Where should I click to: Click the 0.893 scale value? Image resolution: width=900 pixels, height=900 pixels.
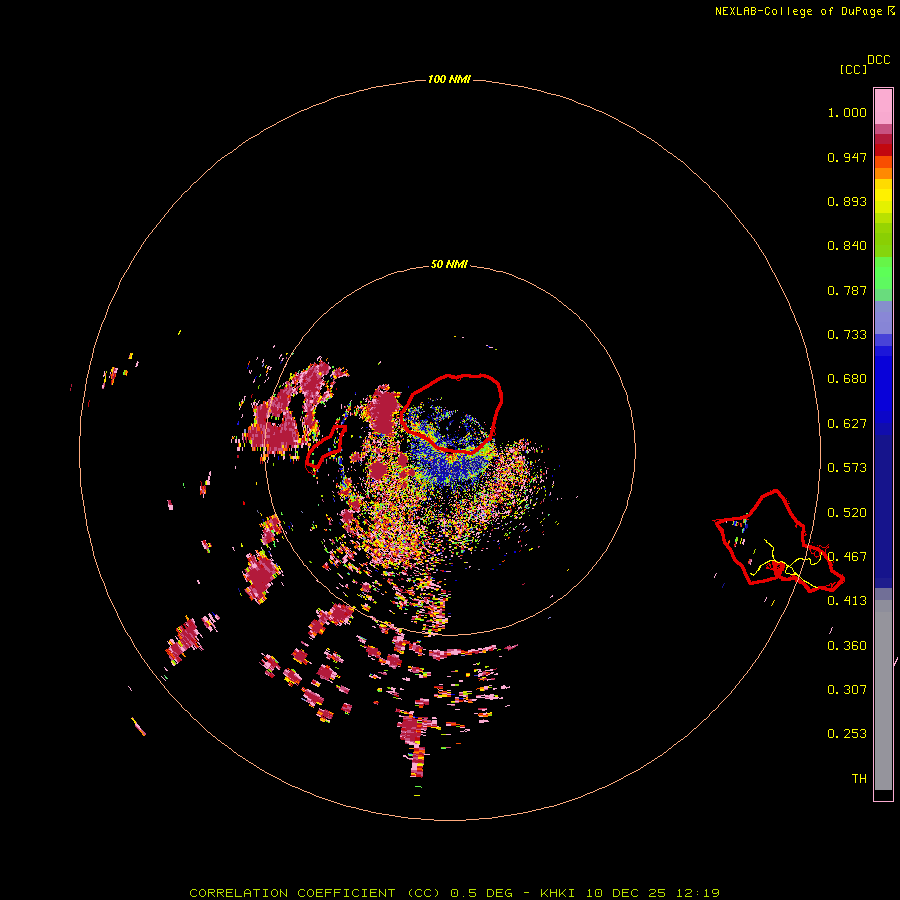(x=847, y=201)
